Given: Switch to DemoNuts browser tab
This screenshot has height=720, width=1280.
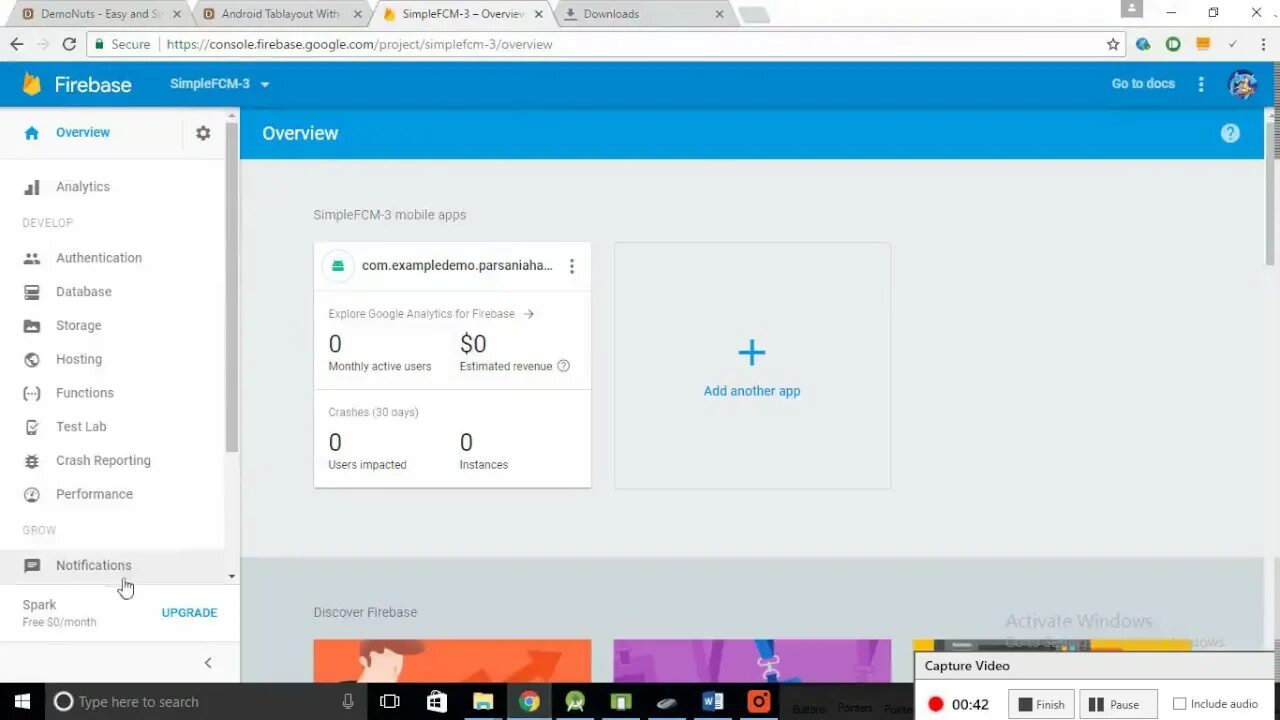Looking at the screenshot, I should (98, 14).
